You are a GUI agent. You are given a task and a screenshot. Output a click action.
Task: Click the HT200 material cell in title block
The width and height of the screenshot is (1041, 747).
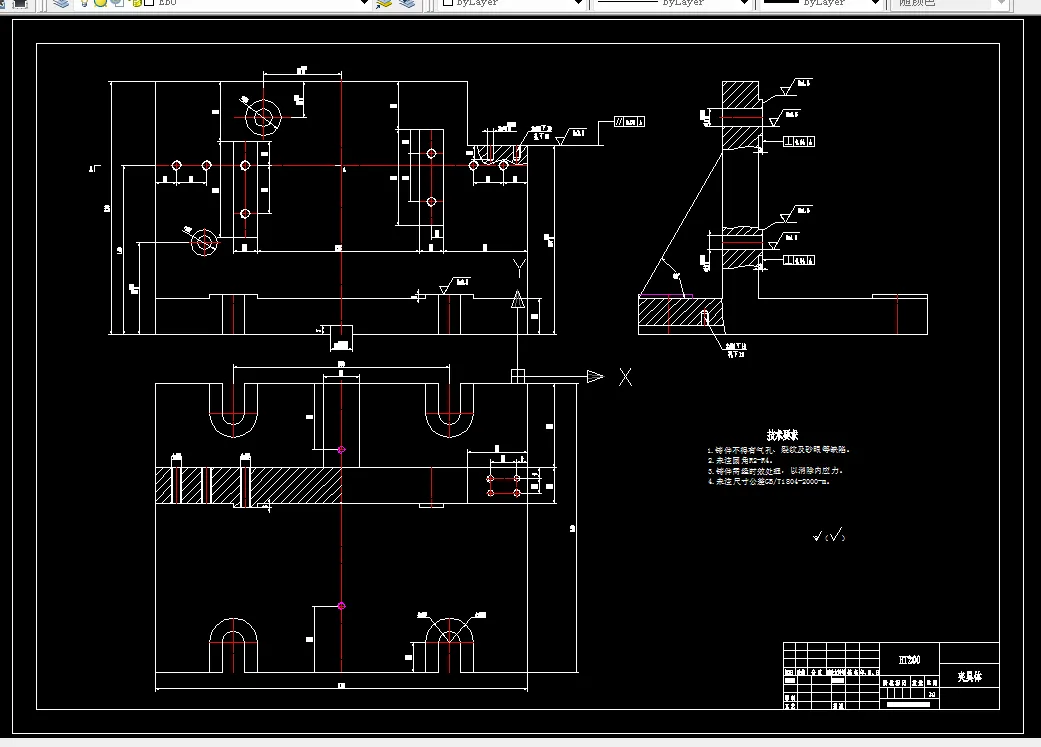(909, 659)
